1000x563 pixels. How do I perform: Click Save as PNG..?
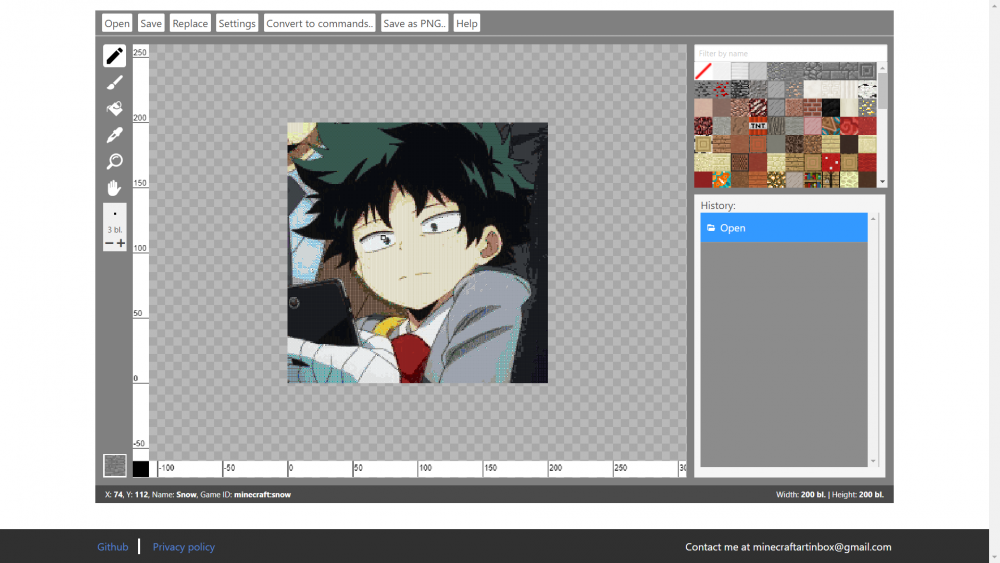tap(415, 23)
